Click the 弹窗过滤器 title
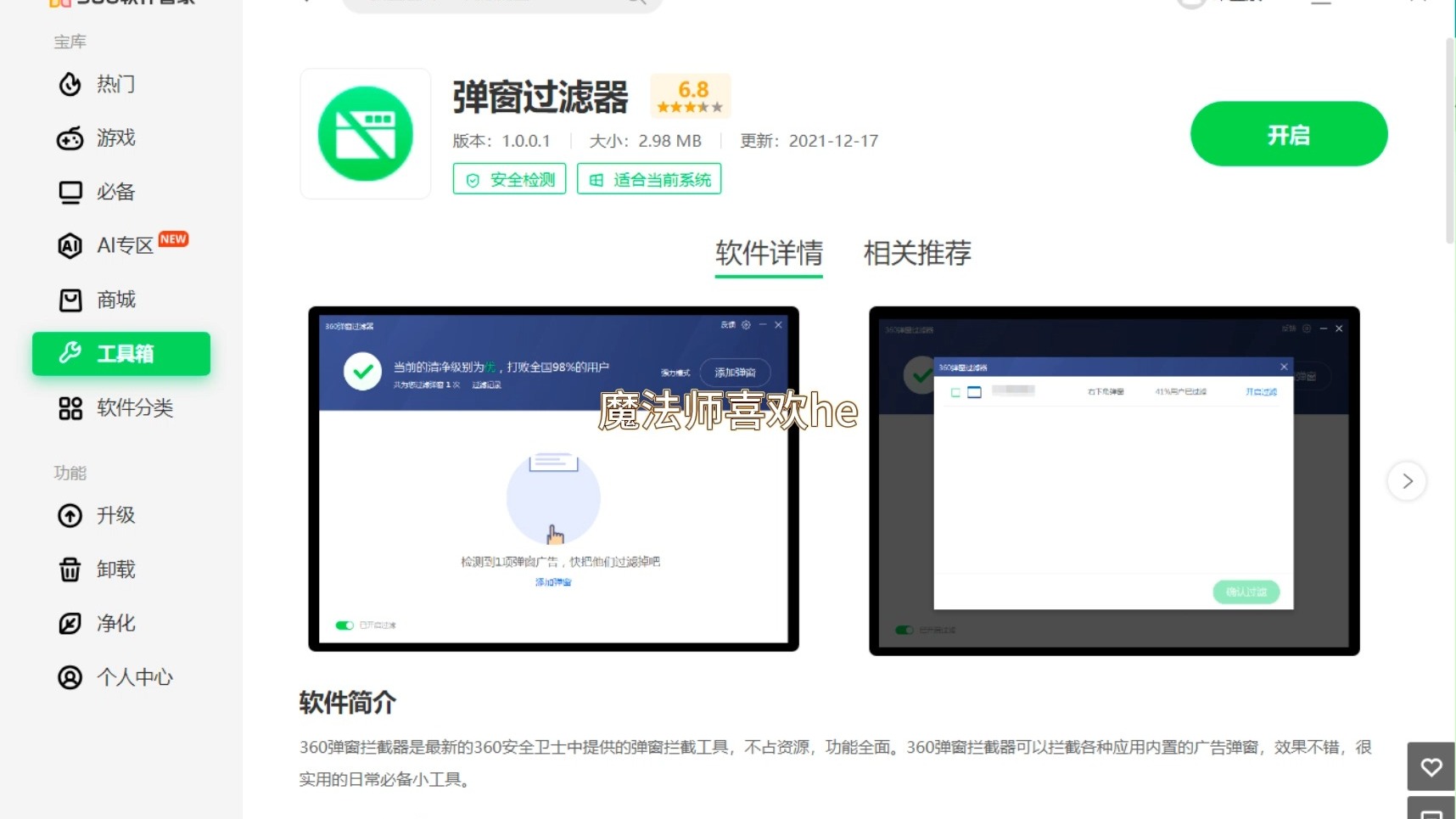The height and width of the screenshot is (819, 1456). click(540, 97)
